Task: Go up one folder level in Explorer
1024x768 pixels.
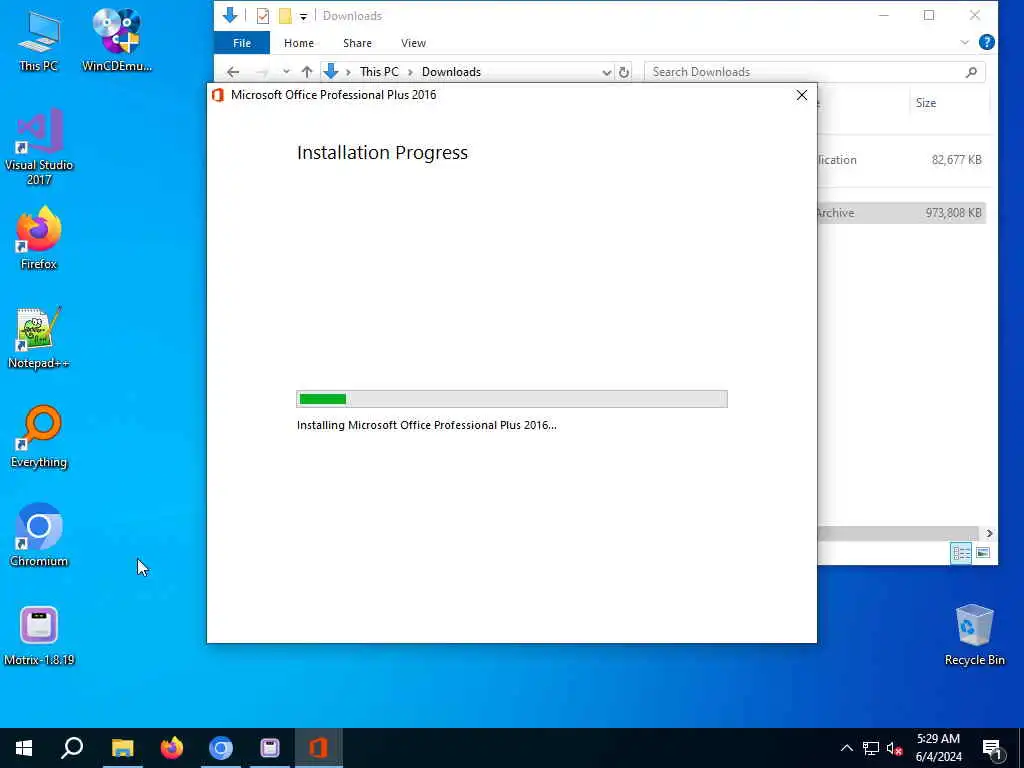Action: click(307, 72)
